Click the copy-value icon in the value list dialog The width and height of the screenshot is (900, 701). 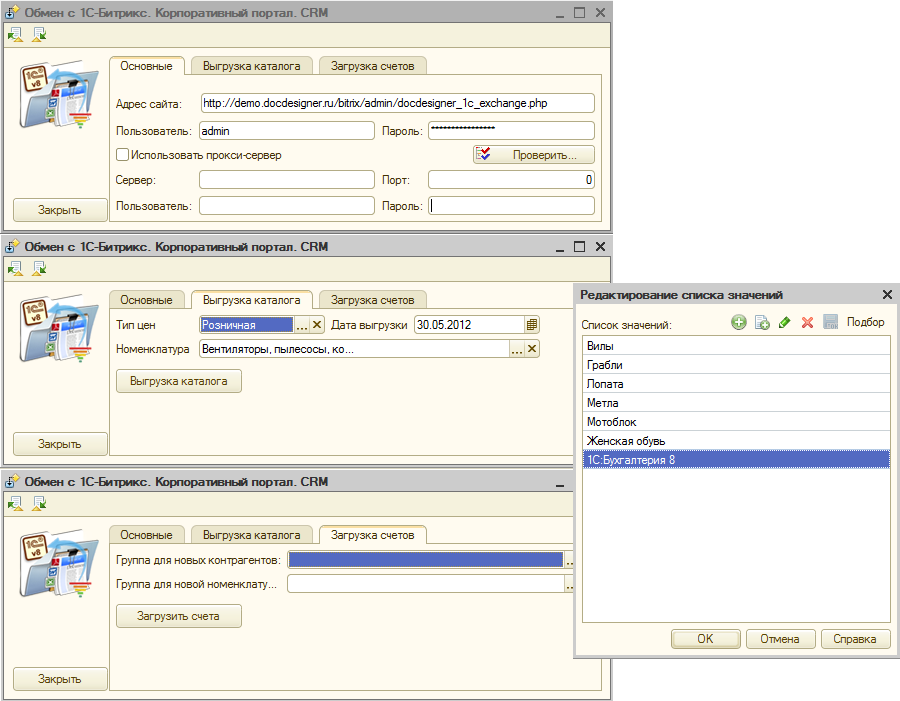coord(762,323)
